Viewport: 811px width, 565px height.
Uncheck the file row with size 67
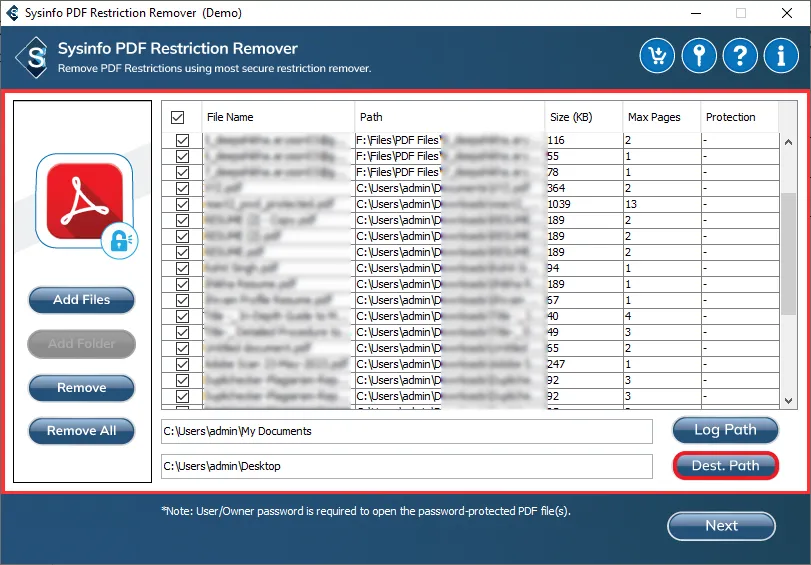(x=182, y=301)
